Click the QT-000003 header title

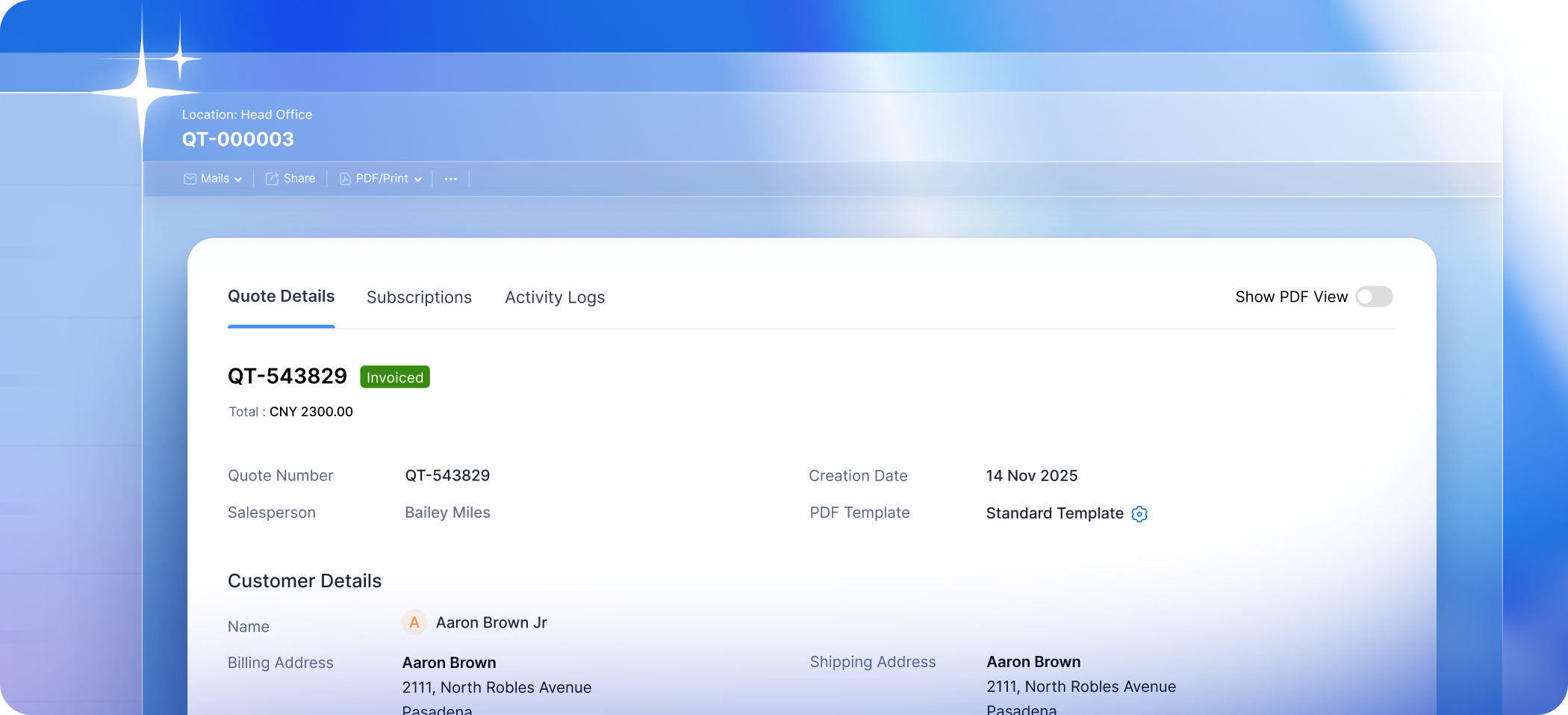click(x=238, y=140)
